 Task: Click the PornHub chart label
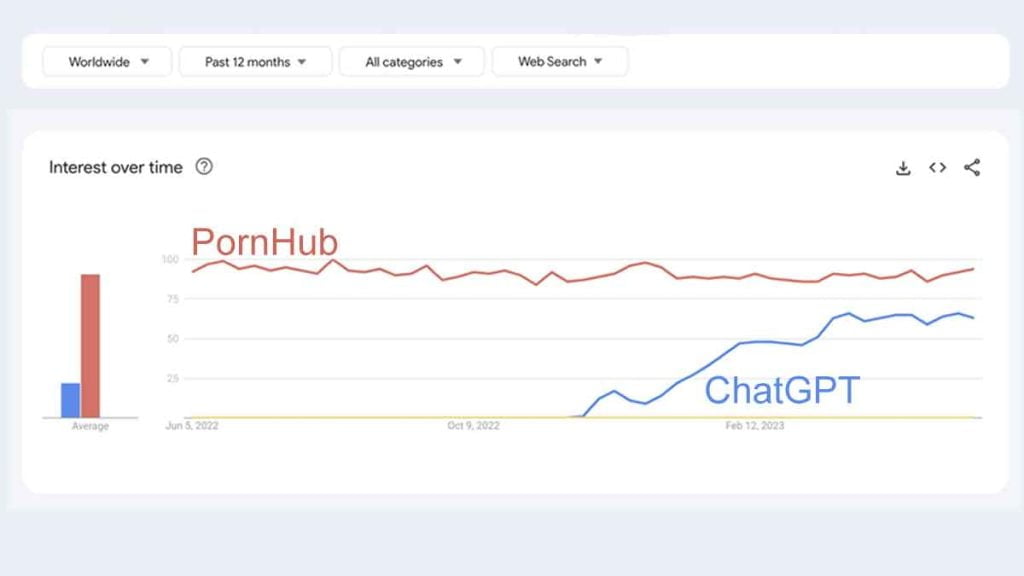tap(264, 242)
